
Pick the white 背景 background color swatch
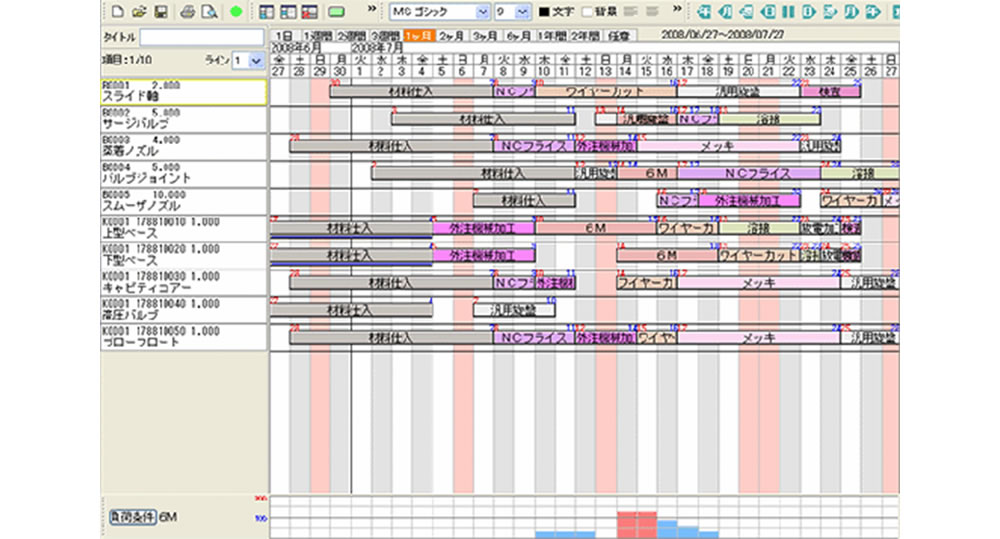coord(587,11)
